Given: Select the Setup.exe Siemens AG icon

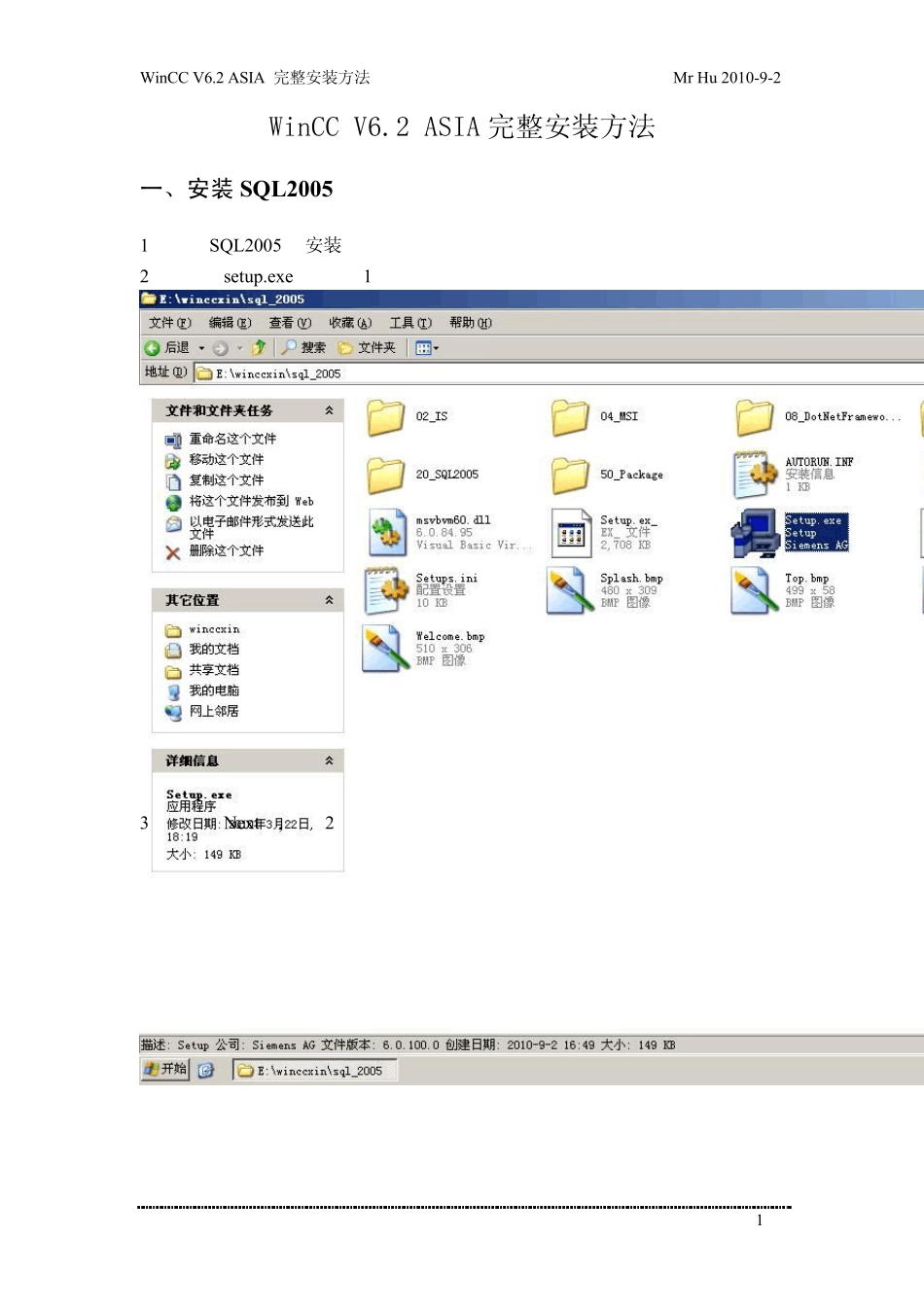Looking at the screenshot, I should (x=754, y=533).
